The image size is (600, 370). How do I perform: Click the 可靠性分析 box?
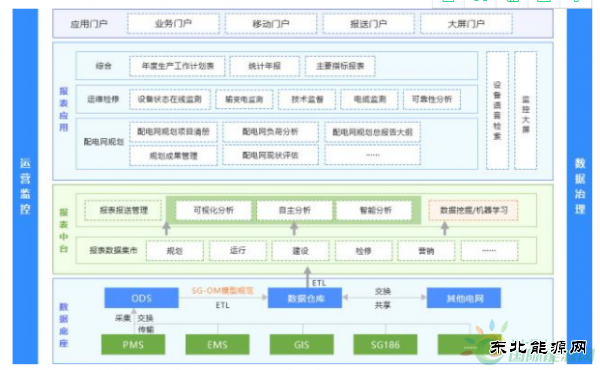tap(432, 99)
